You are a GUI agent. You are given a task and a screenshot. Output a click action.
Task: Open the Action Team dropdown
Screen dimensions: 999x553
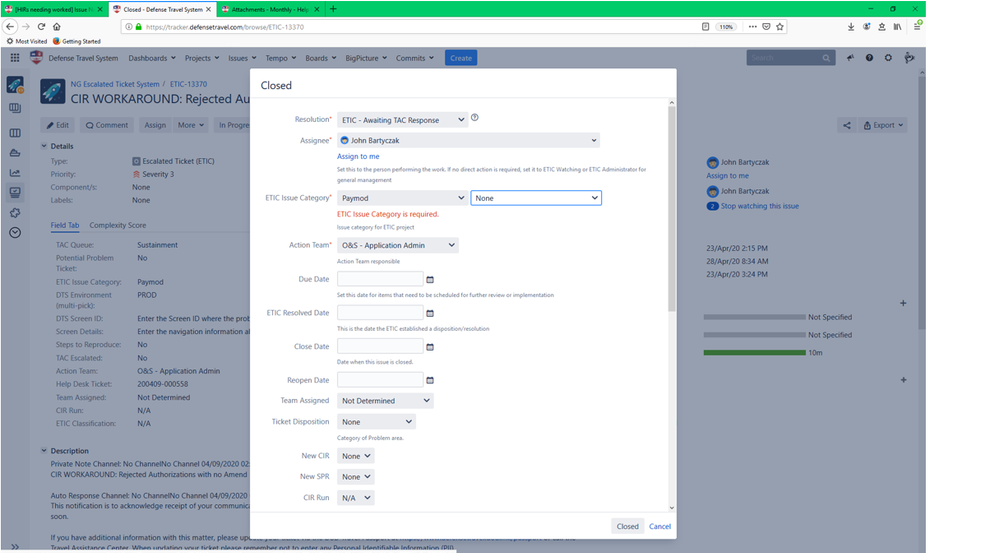tap(398, 245)
